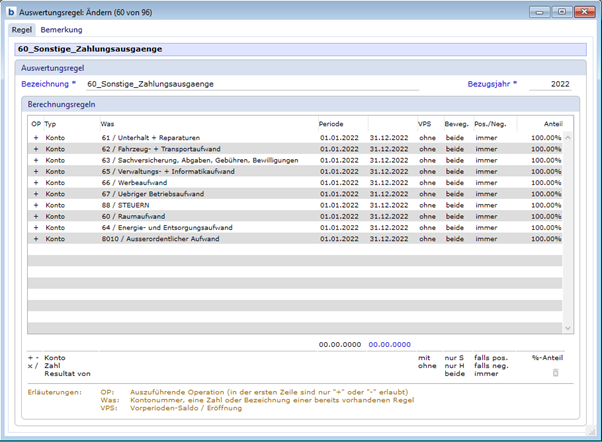602x442 pixels.
Task: Click the trash delete icon below %-Anteil
Action: point(556,372)
